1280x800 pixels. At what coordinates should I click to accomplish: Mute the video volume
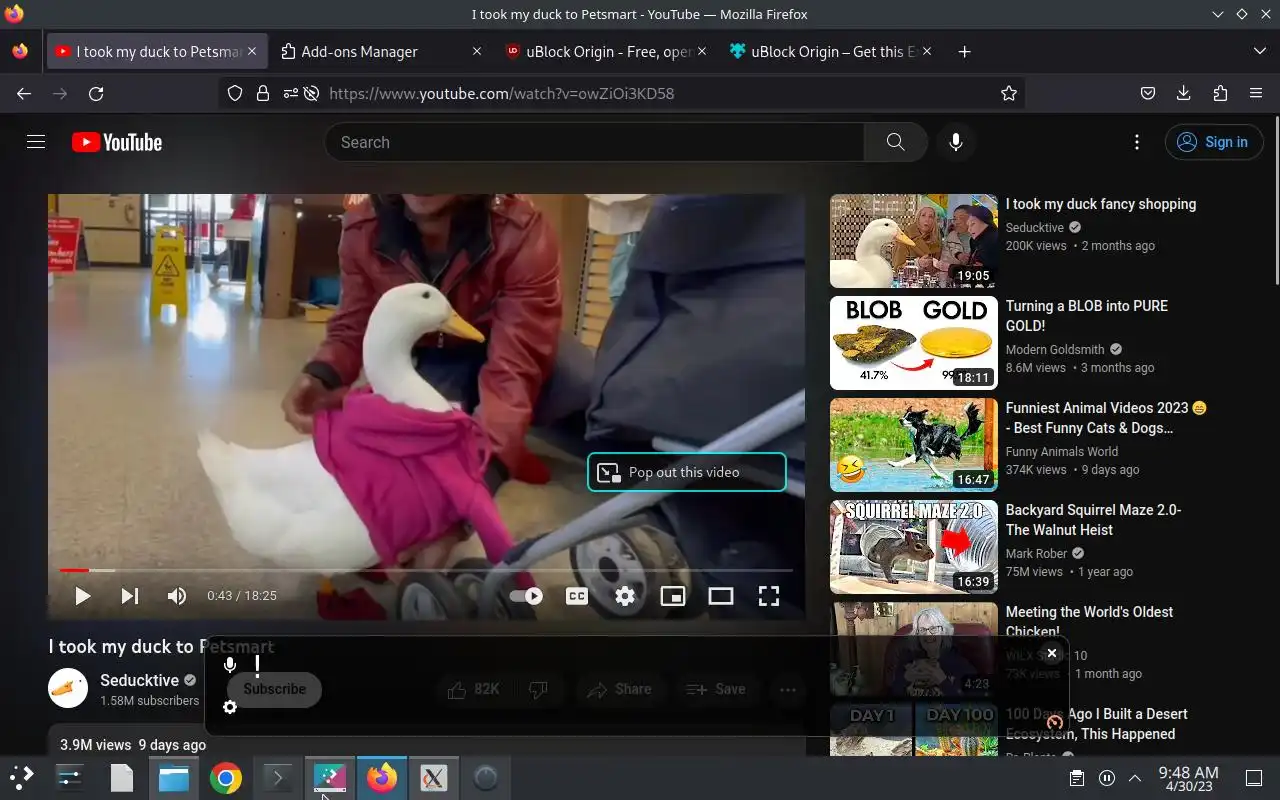click(177, 596)
